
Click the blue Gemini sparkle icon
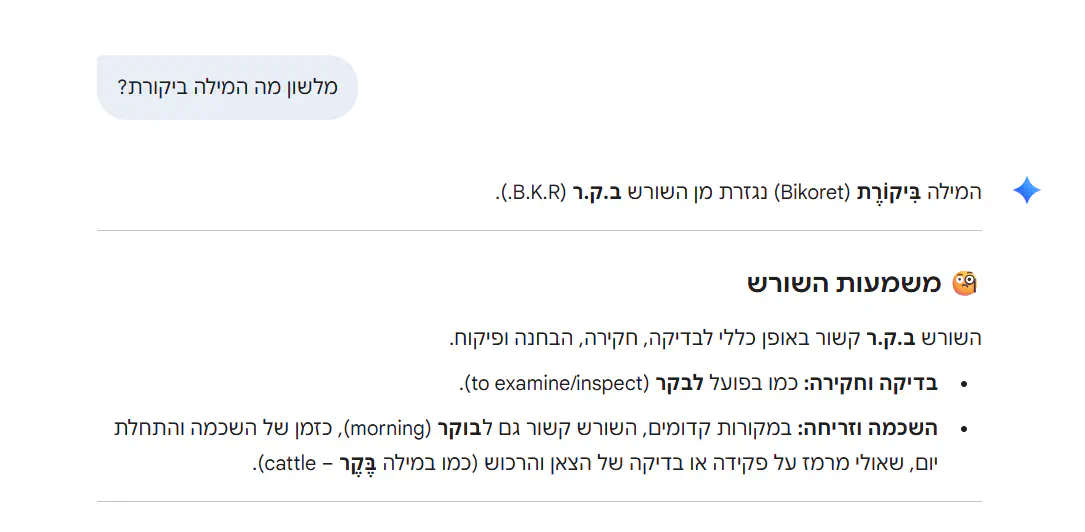pos(1026,190)
